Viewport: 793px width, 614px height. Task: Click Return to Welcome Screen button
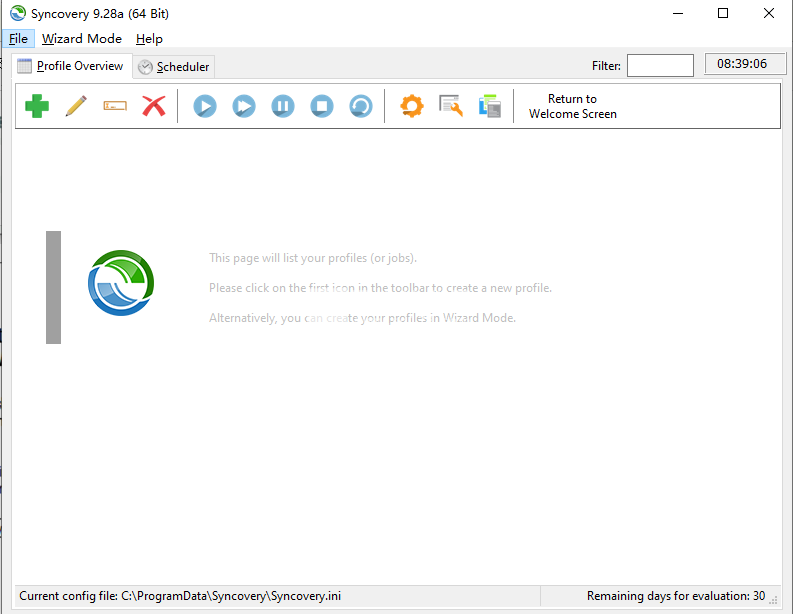[572, 106]
